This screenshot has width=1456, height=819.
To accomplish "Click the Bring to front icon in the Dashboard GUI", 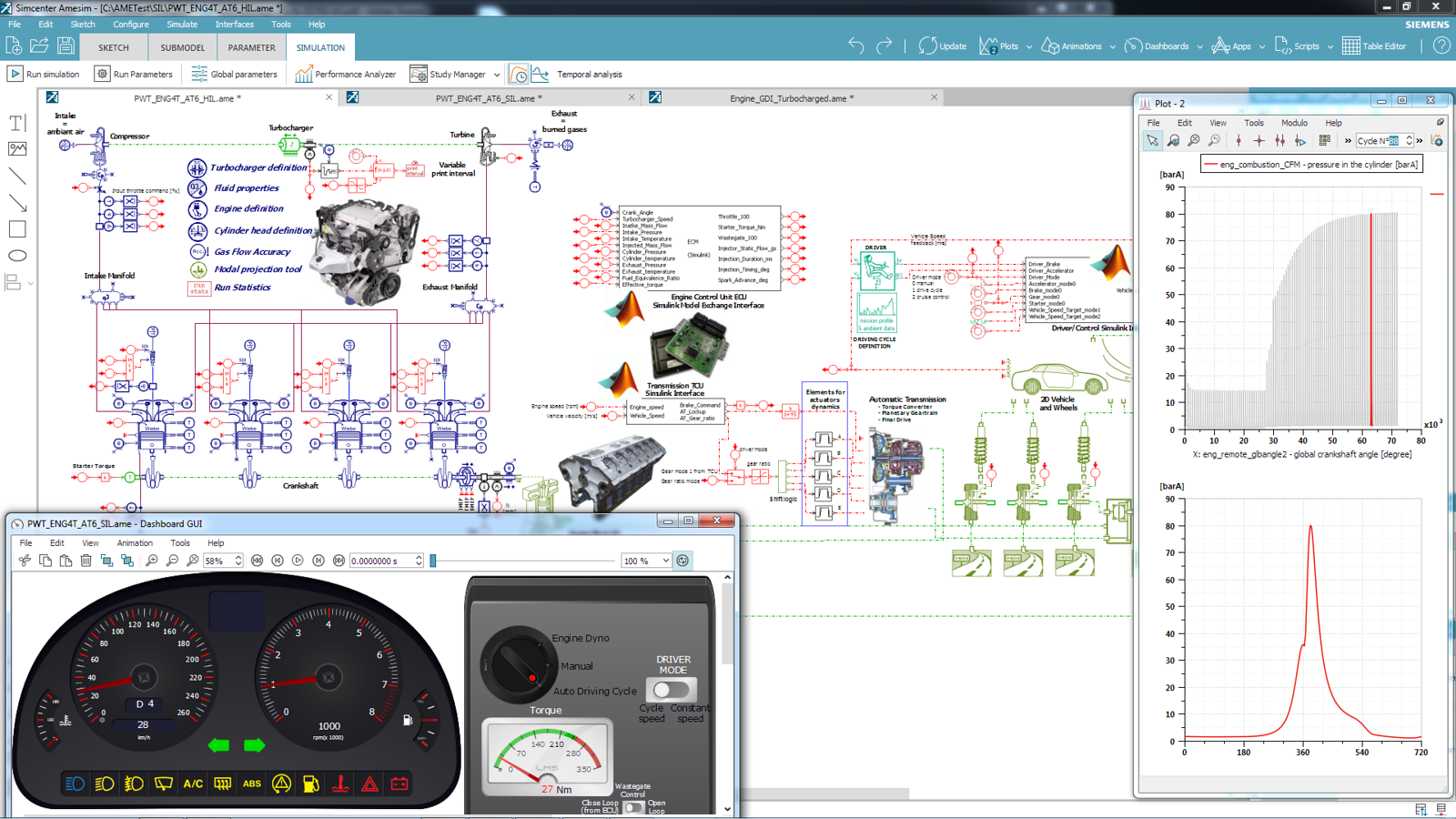I will click(x=106, y=561).
